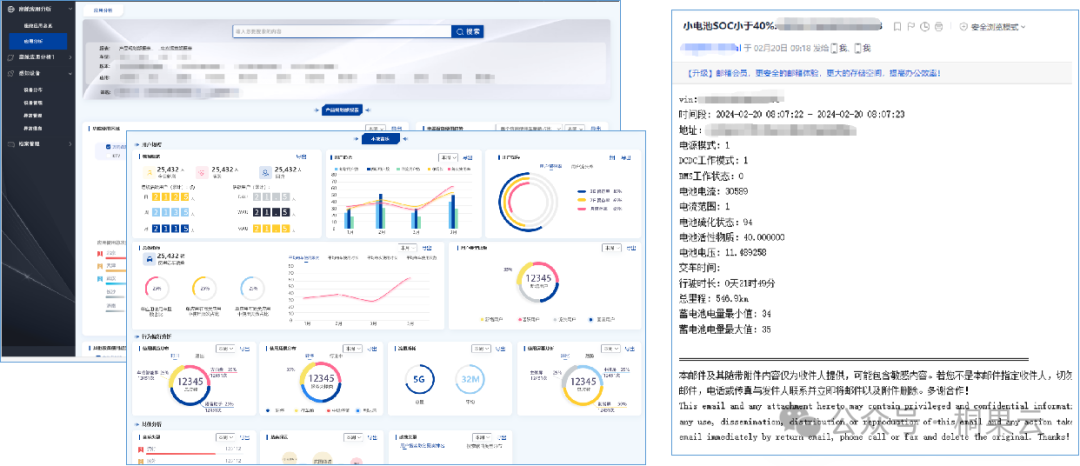Click the blue 搜索 search button
1080x466 pixels.
click(468, 32)
